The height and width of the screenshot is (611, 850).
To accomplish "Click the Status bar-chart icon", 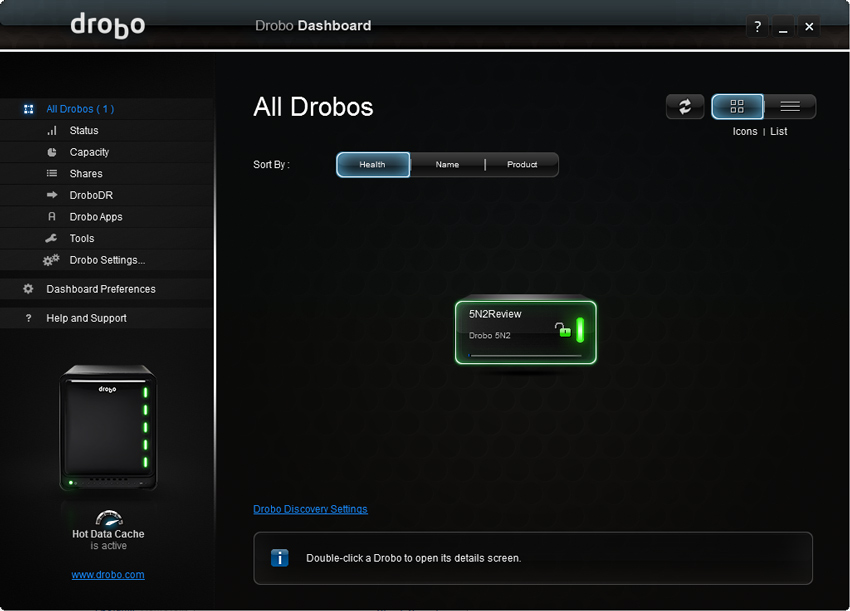I will point(52,131).
